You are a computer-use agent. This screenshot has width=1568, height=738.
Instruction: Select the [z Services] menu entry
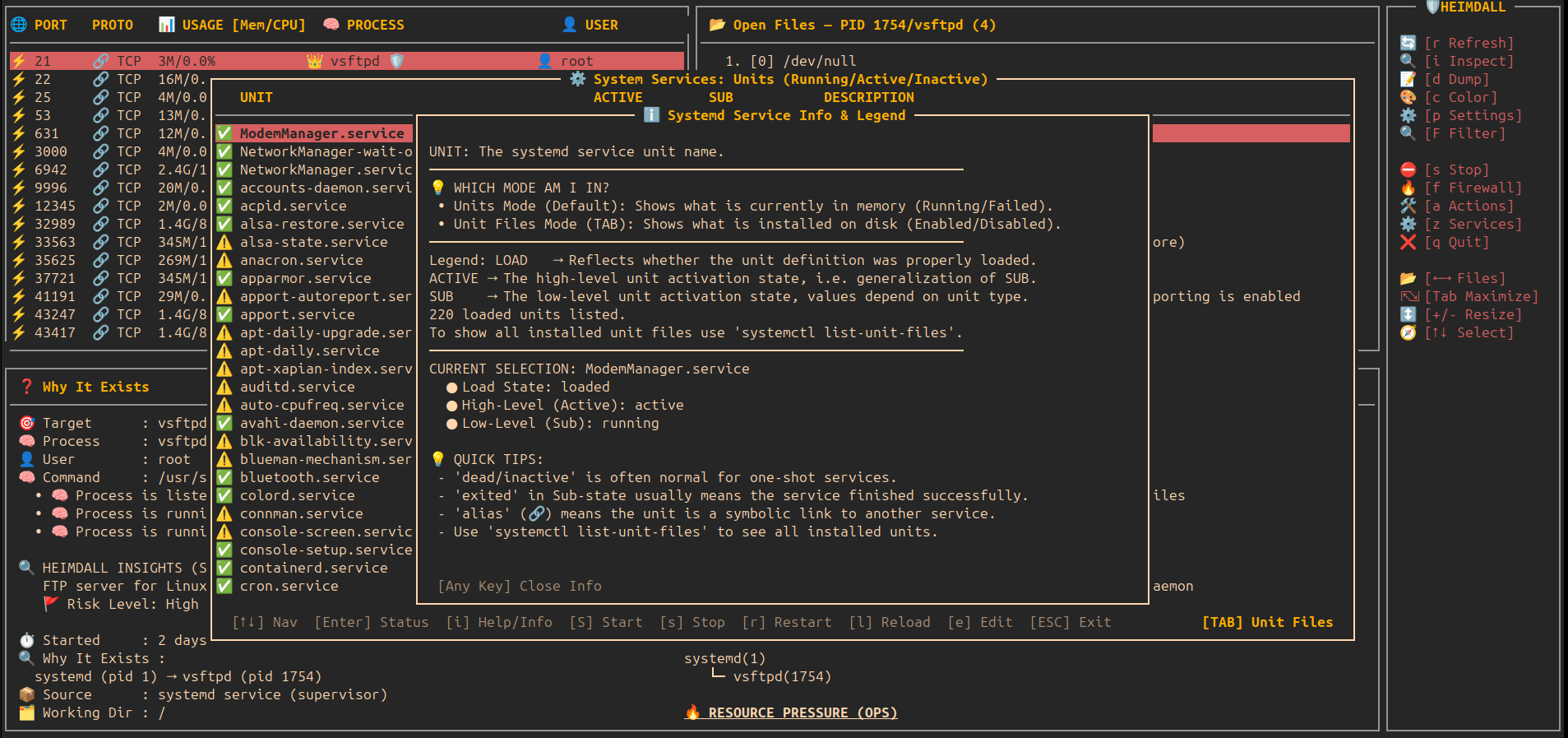[1473, 224]
